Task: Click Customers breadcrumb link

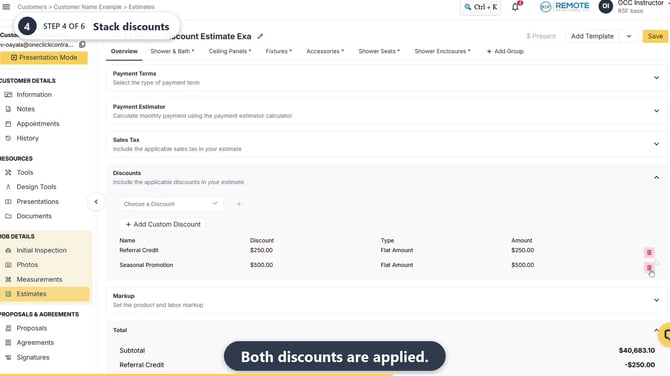Action: (x=32, y=7)
